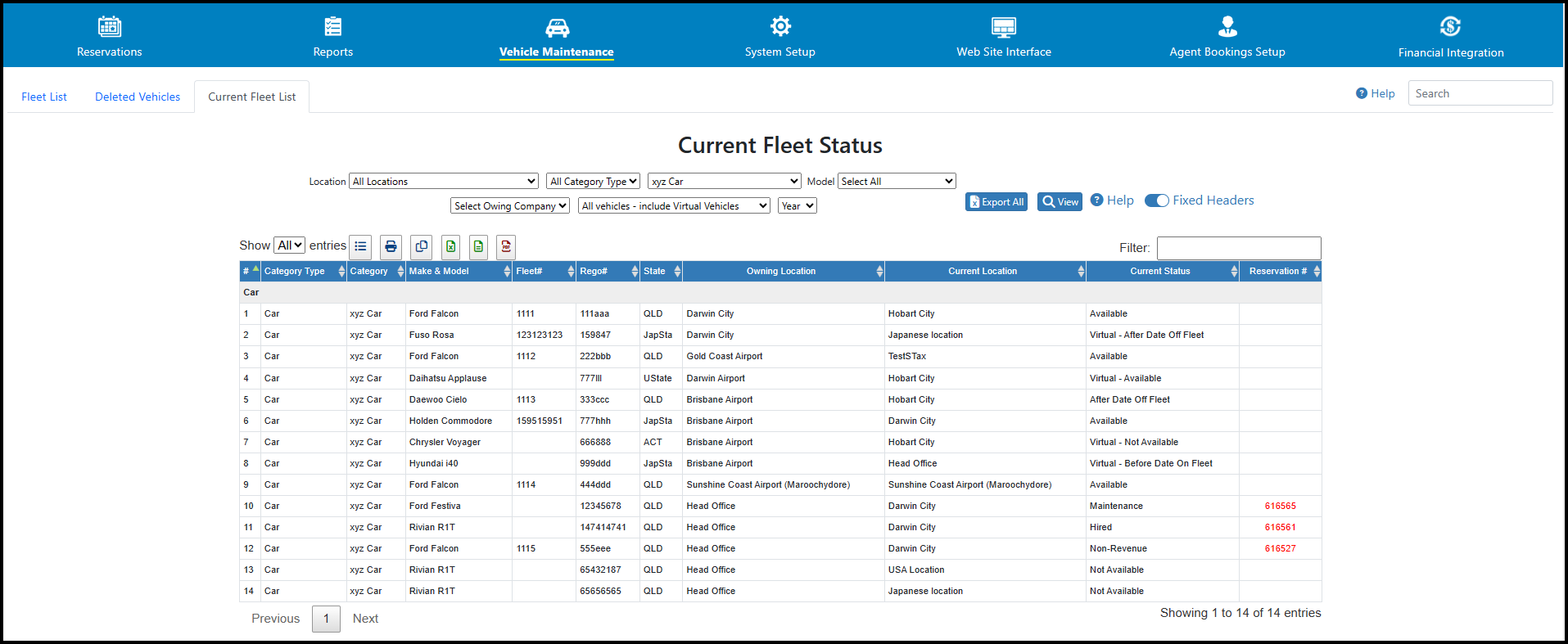
Task: Open the xyz Car category dropdown
Action: coord(725,182)
